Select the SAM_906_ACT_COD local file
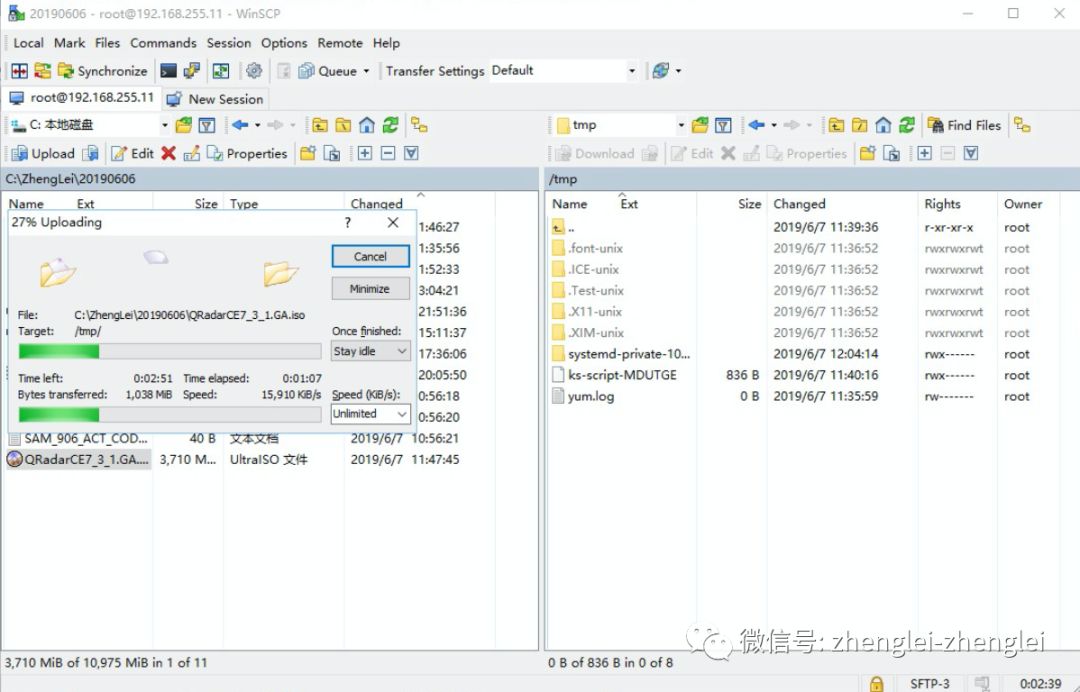Screen dimensions: 1080x692 point(79,438)
